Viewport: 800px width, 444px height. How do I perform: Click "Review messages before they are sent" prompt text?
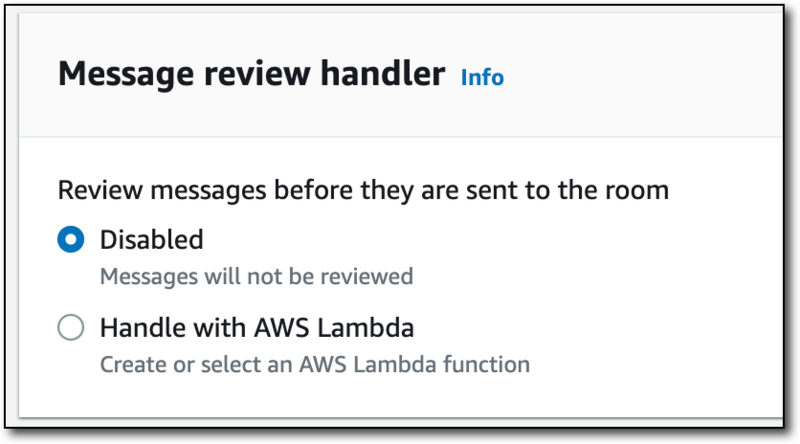[362, 190]
